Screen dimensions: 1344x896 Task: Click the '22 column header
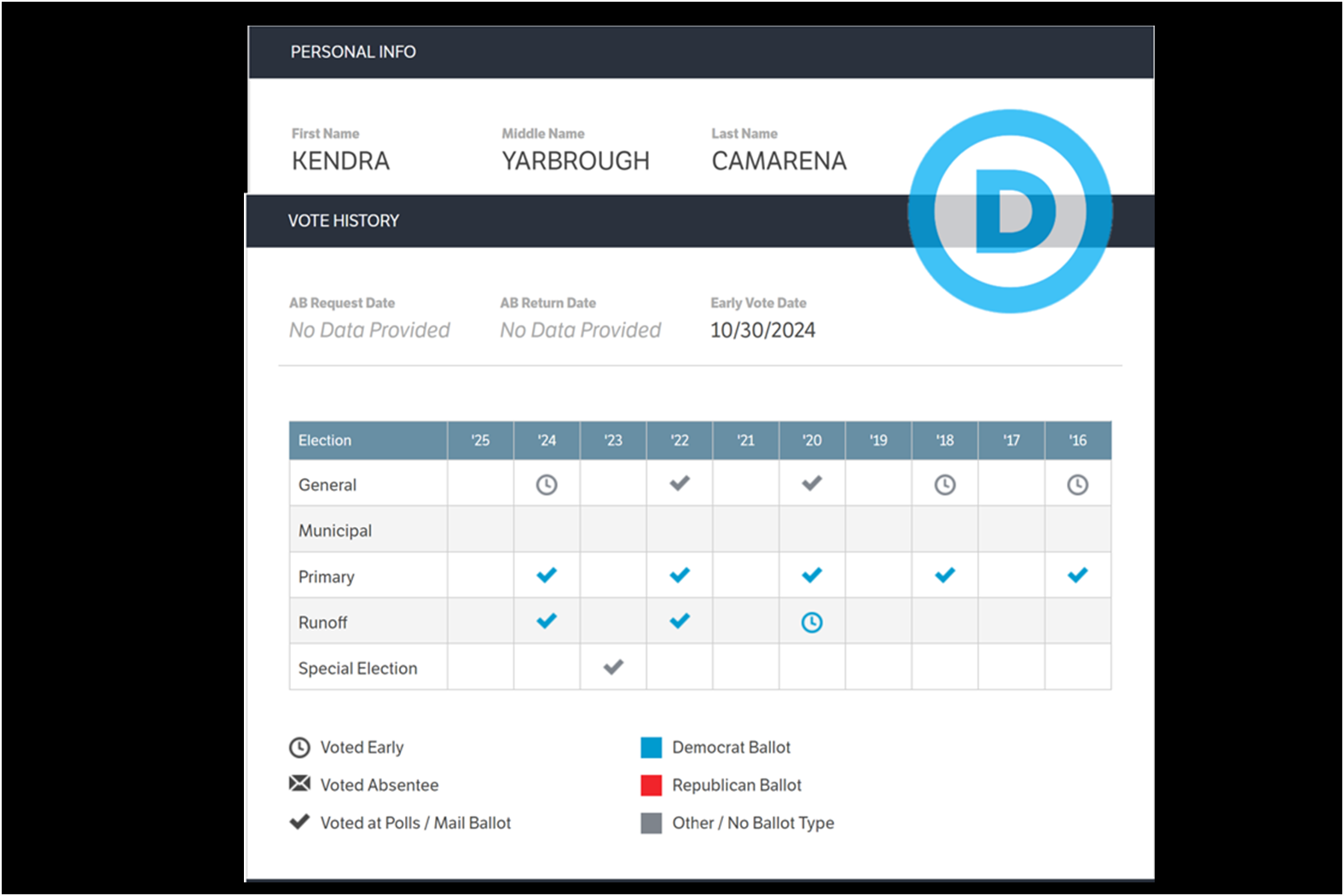(x=680, y=441)
